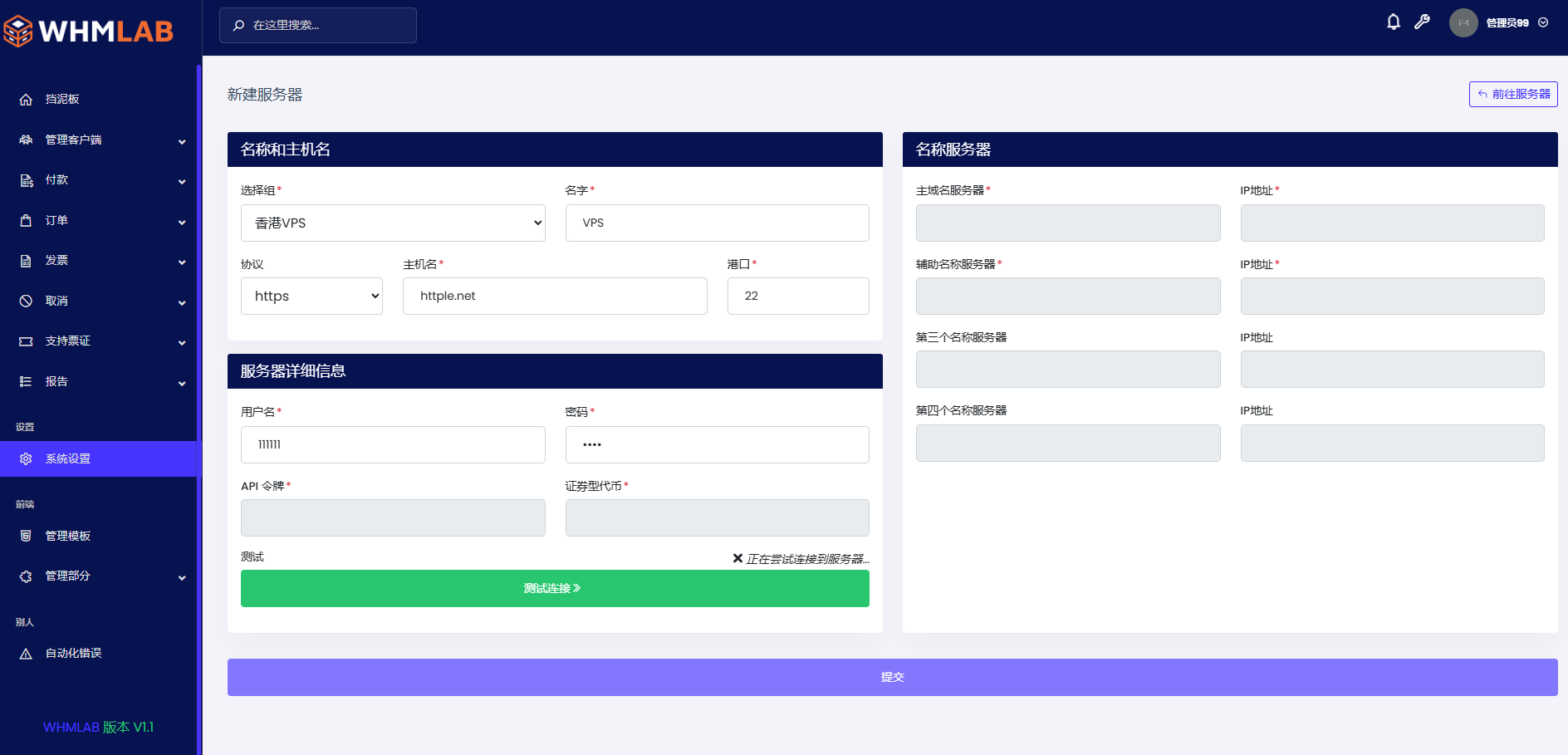Click the warning triangle beside 自动化错误

point(26,654)
